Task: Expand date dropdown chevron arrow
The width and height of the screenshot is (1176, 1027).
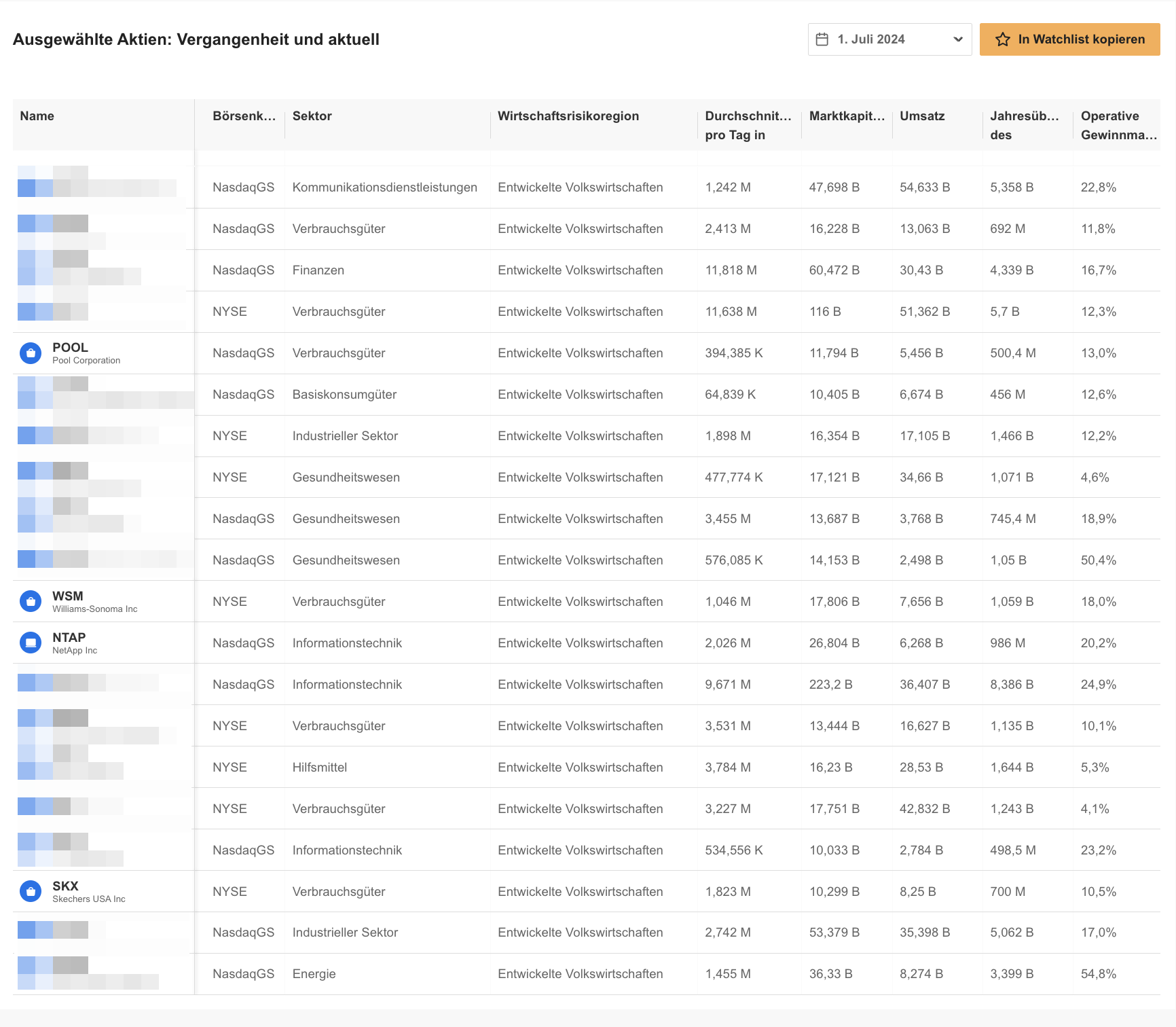Action: [958, 39]
